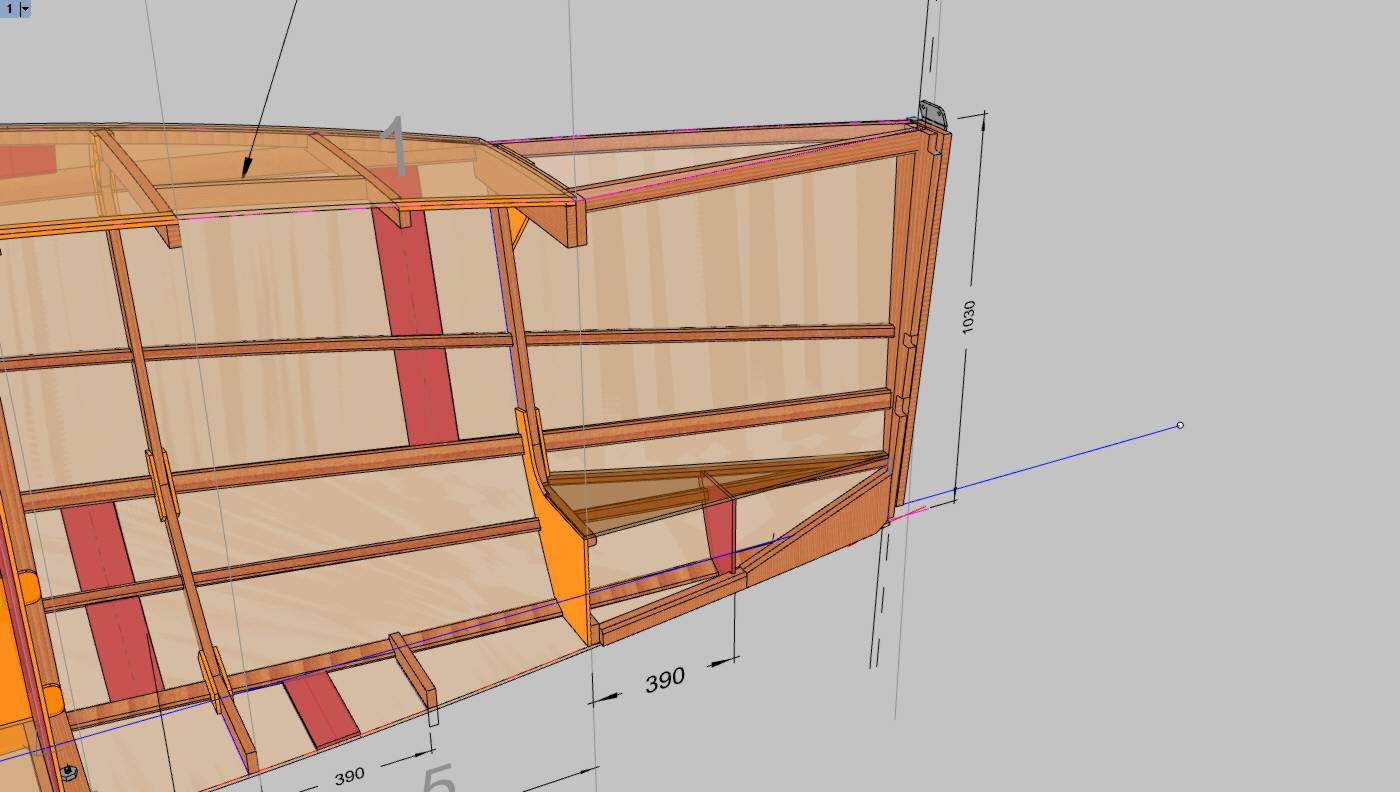Select the gray frame number 5 label
Screen dimensions: 1400x792
pos(439,778)
